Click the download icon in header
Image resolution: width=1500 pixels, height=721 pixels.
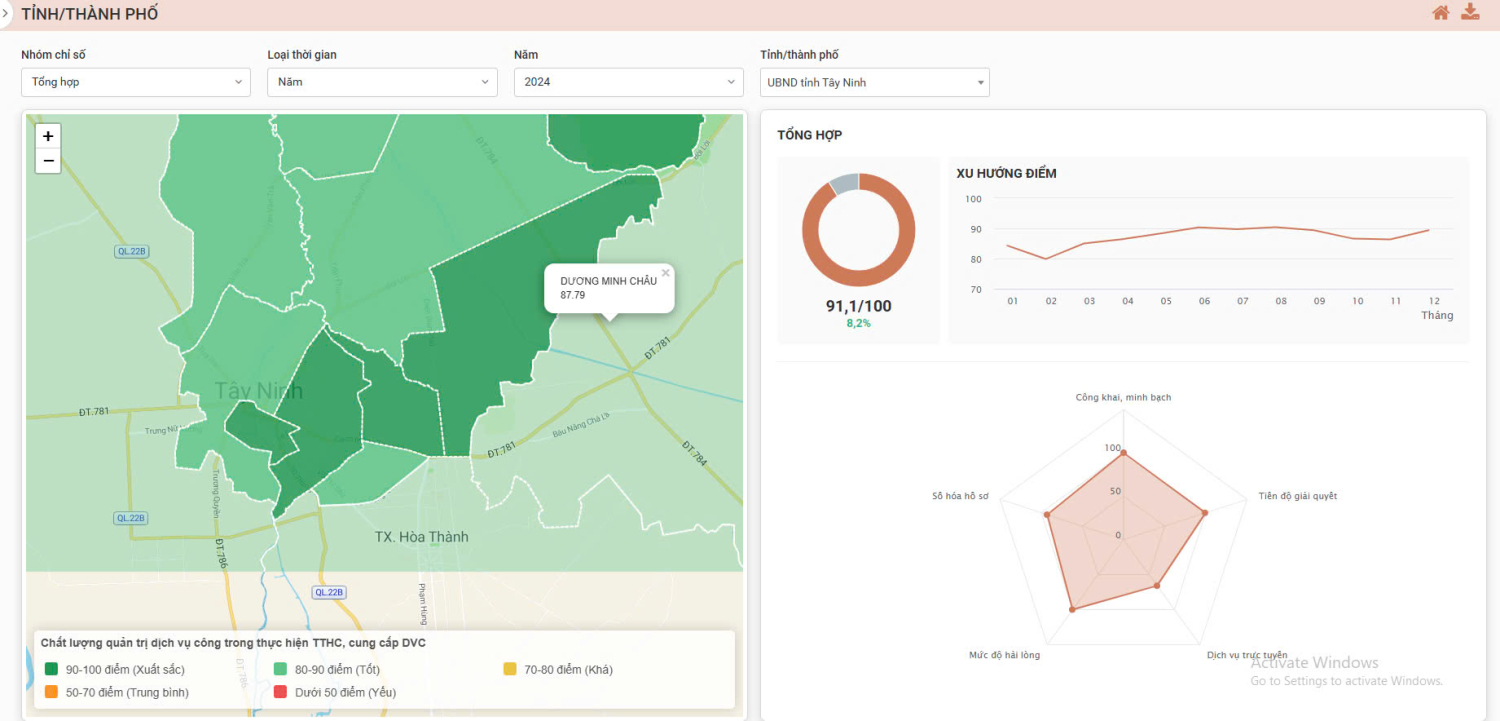tap(1470, 12)
